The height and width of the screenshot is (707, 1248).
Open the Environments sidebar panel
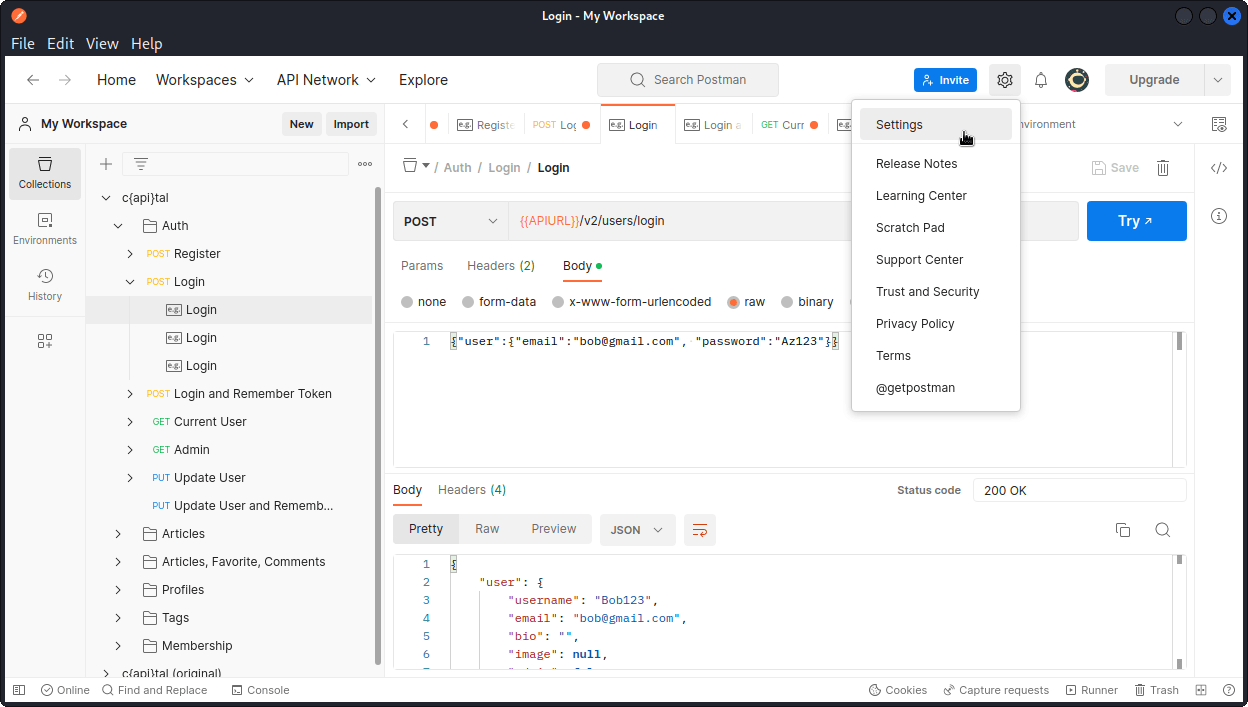pos(44,228)
